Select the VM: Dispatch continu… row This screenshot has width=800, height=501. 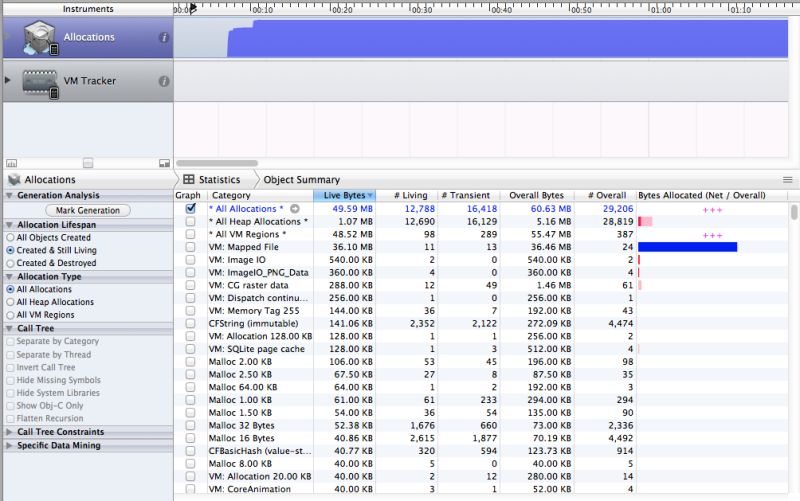[481, 298]
